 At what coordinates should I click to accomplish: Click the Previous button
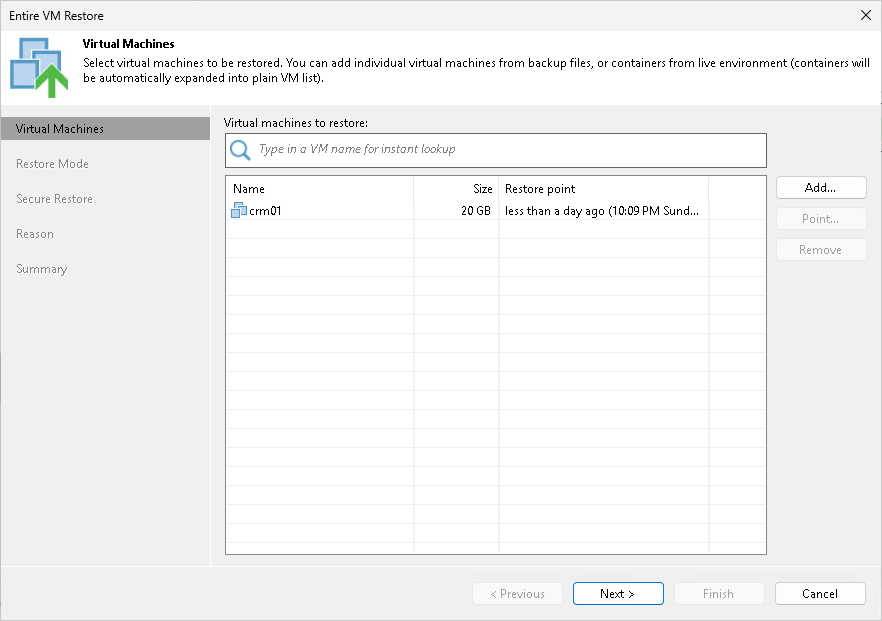coord(517,593)
